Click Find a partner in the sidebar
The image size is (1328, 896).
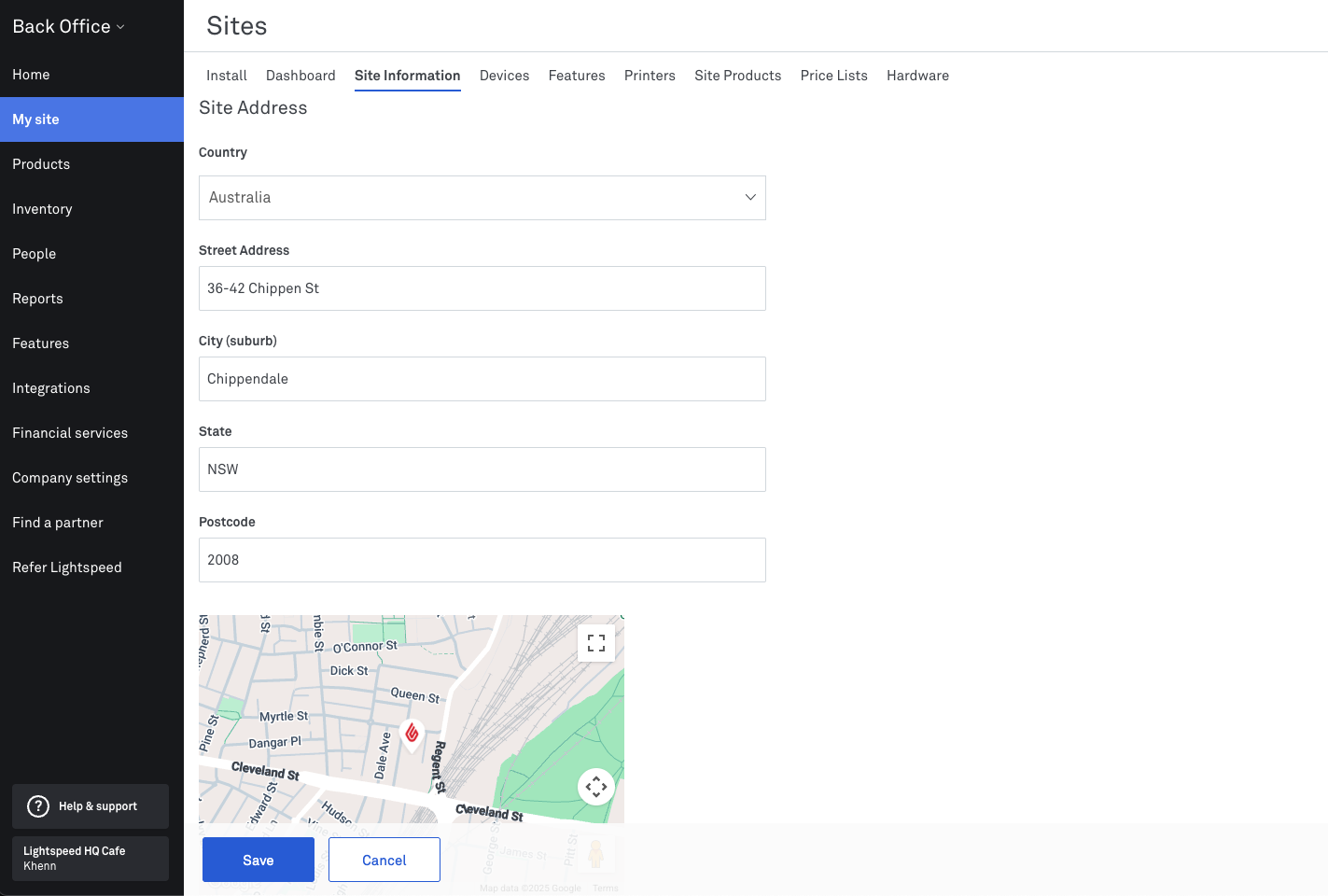tap(91, 523)
